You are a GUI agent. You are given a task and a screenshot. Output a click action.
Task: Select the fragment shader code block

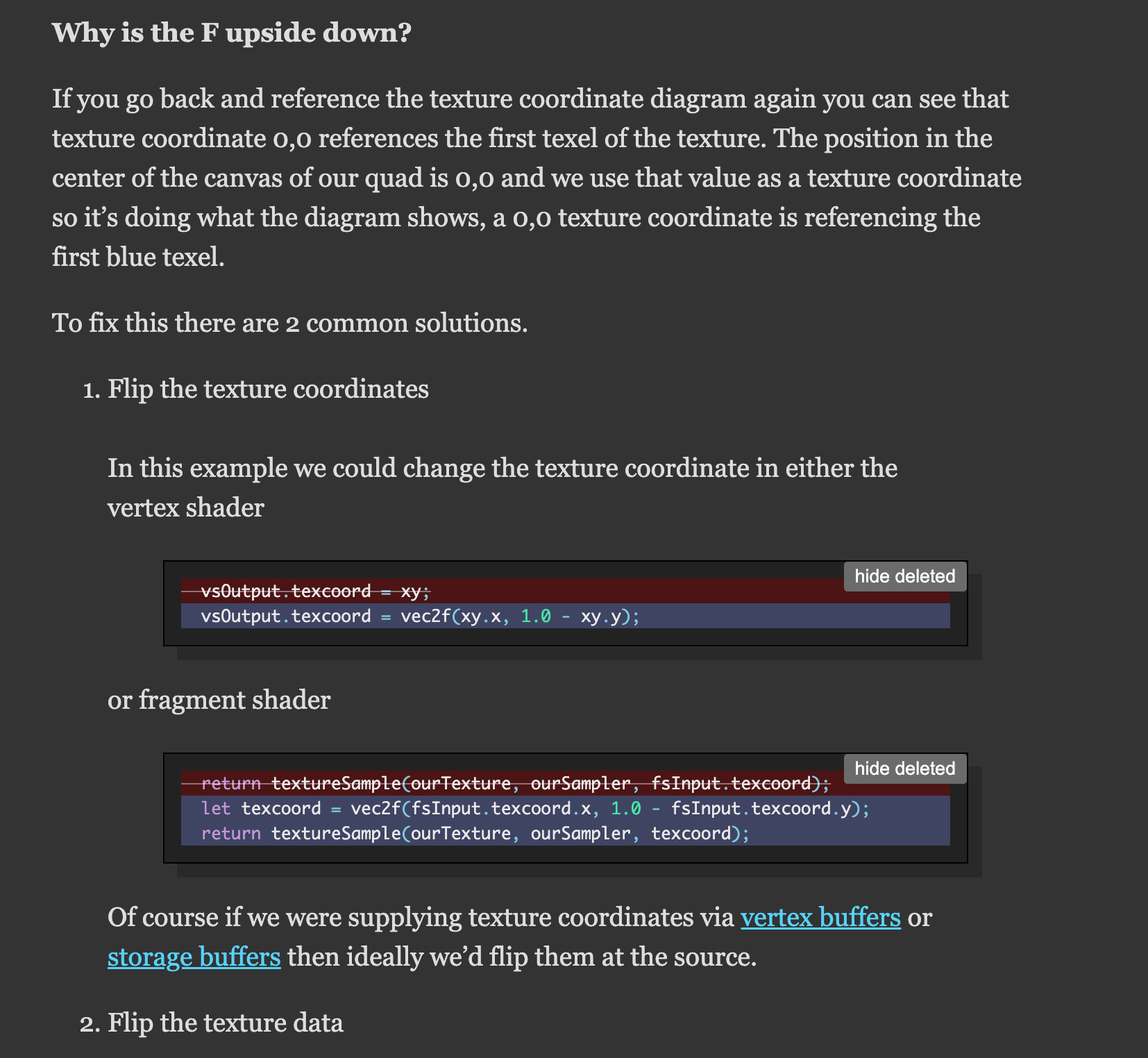click(564, 809)
